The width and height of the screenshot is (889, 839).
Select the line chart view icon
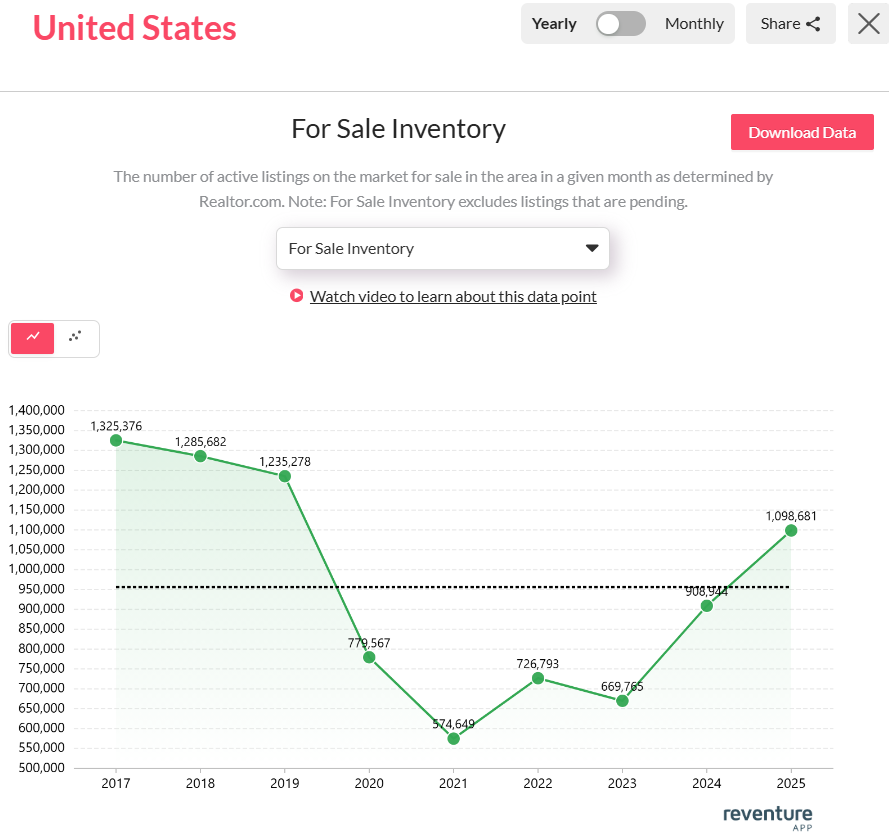pyautogui.click(x=32, y=338)
